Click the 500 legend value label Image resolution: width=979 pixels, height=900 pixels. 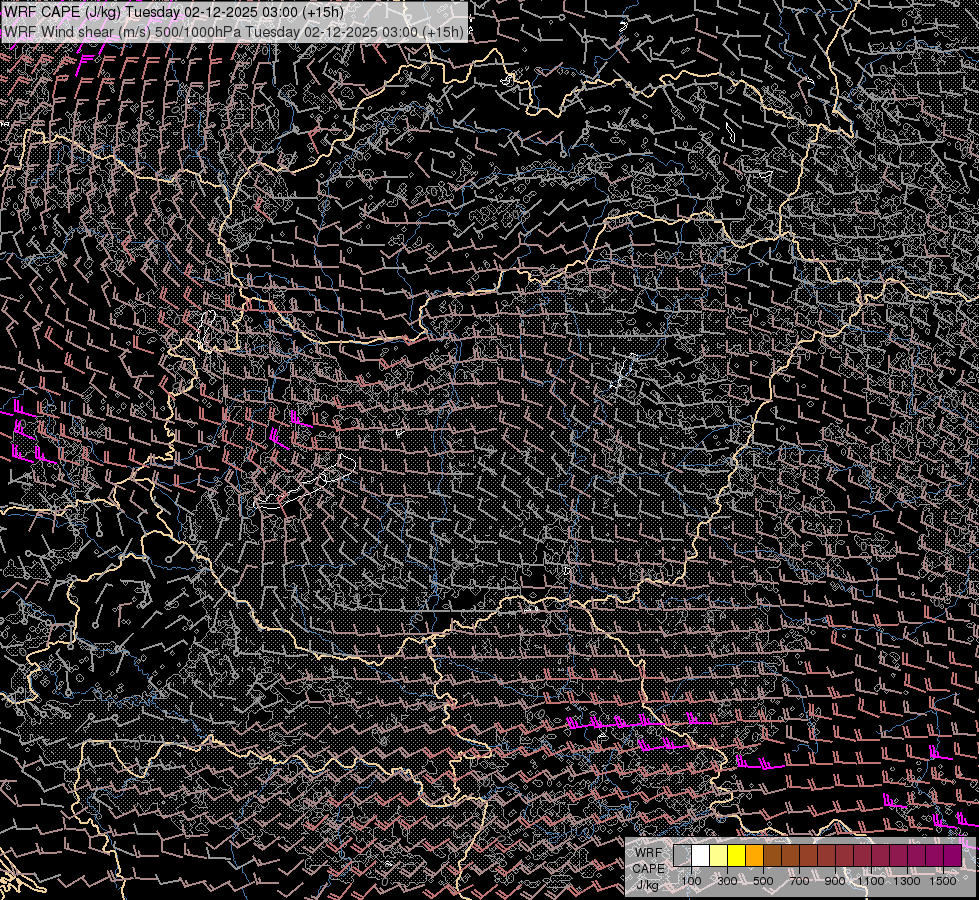(x=763, y=881)
